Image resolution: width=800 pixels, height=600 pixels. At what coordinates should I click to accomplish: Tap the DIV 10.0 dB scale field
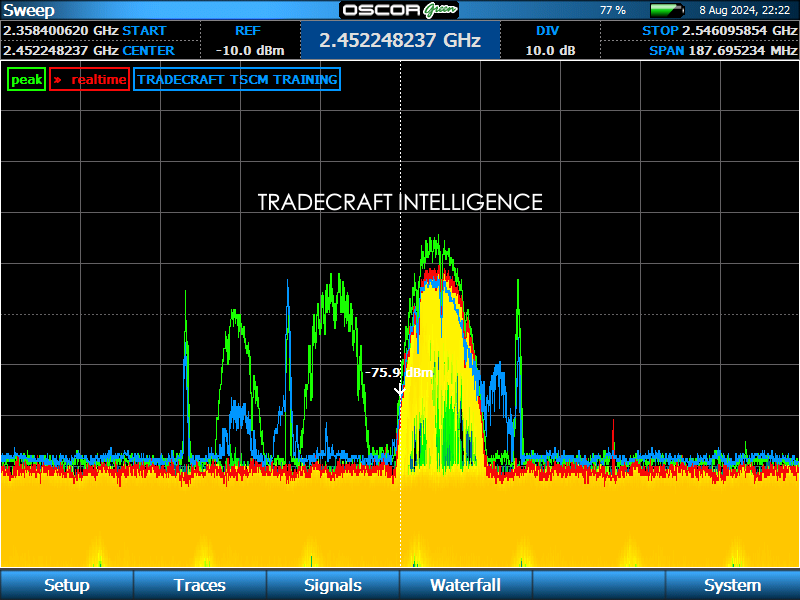[550, 40]
